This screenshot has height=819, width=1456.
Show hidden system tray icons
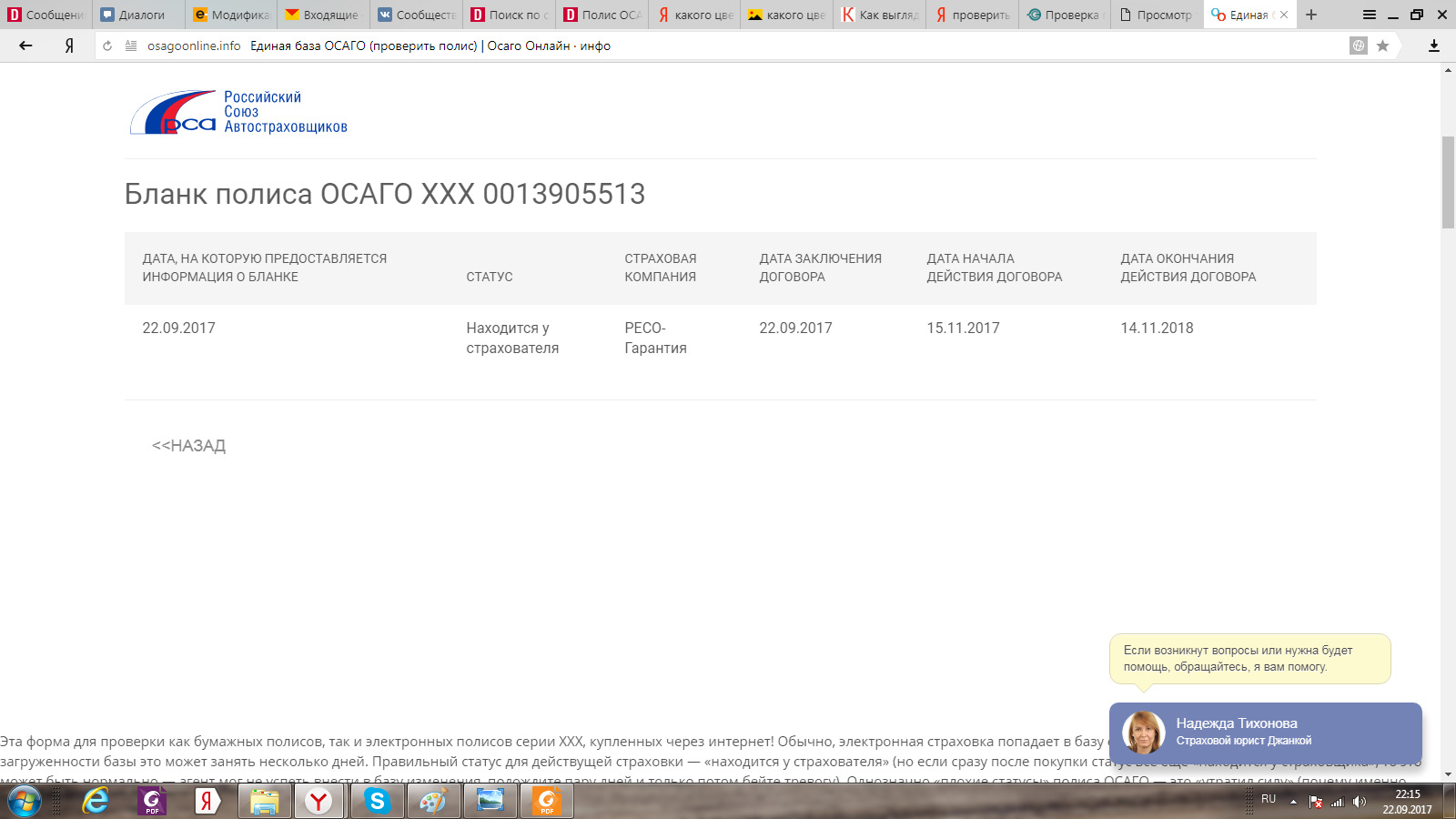[1293, 802]
